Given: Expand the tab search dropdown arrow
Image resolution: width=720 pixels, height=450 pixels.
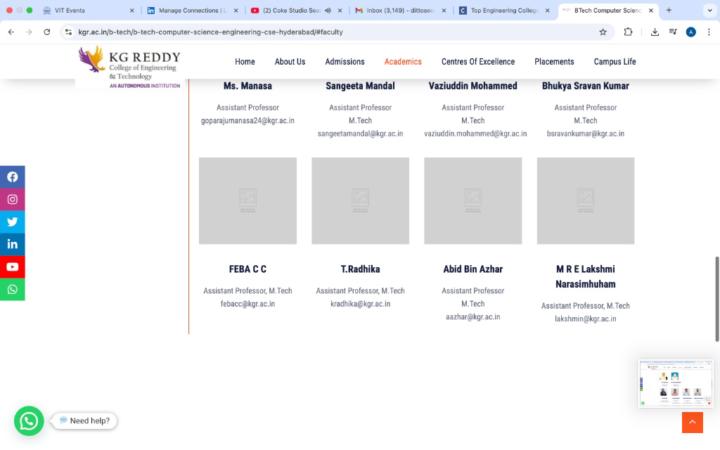Looking at the screenshot, I should (x=709, y=10).
